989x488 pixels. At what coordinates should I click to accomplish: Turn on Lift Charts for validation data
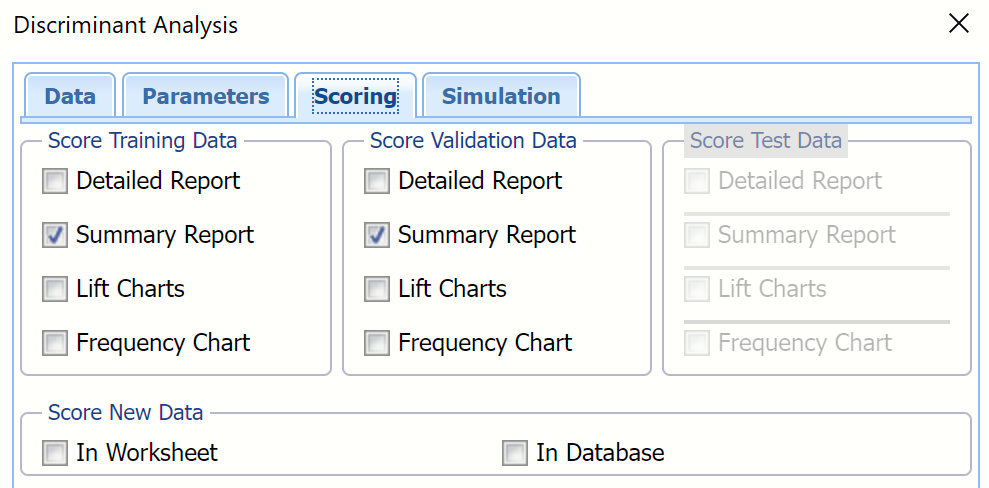[x=377, y=289]
